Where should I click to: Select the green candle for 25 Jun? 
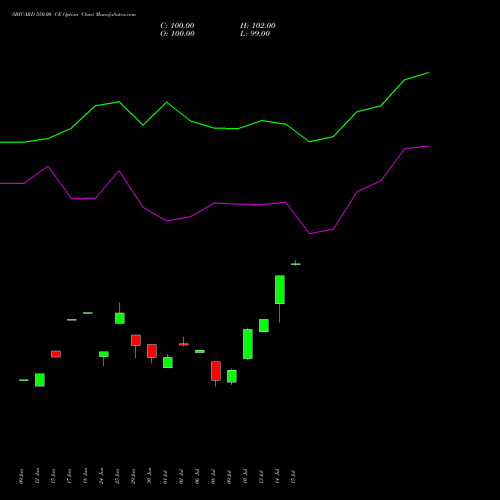pyautogui.click(x=120, y=318)
